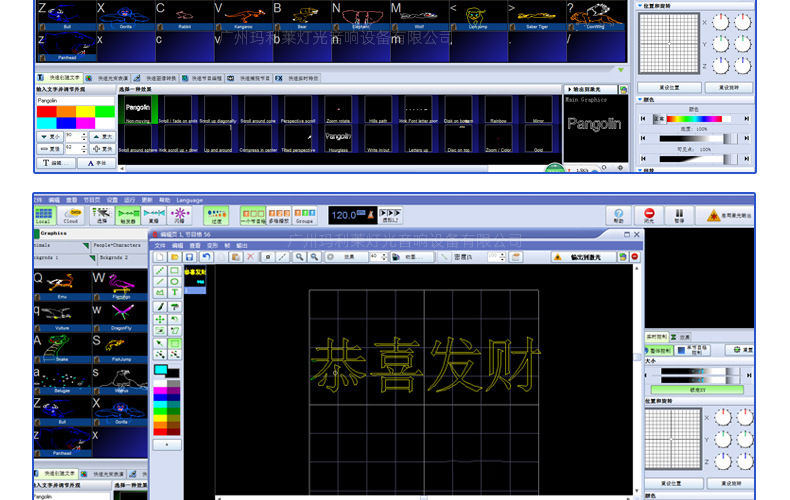Adjust the 90 size spinner in text panel
This screenshot has width=790, height=500.
point(77,136)
